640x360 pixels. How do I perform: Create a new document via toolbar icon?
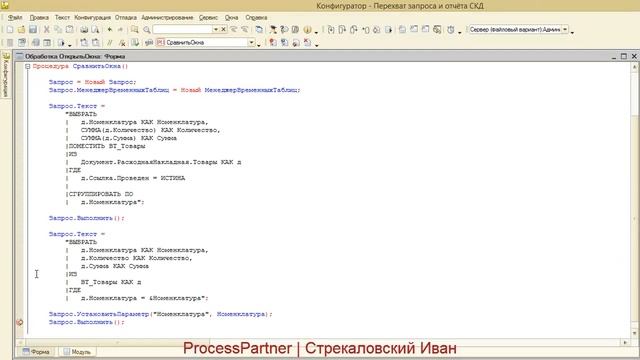[10, 29]
